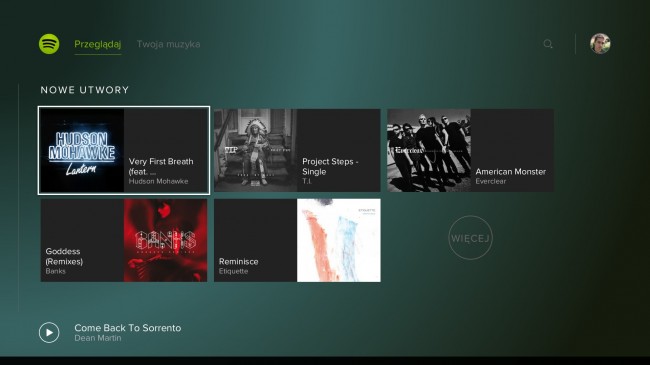The width and height of the screenshot is (650, 365).
Task: Click T.I. artist name
Action: [307, 181]
